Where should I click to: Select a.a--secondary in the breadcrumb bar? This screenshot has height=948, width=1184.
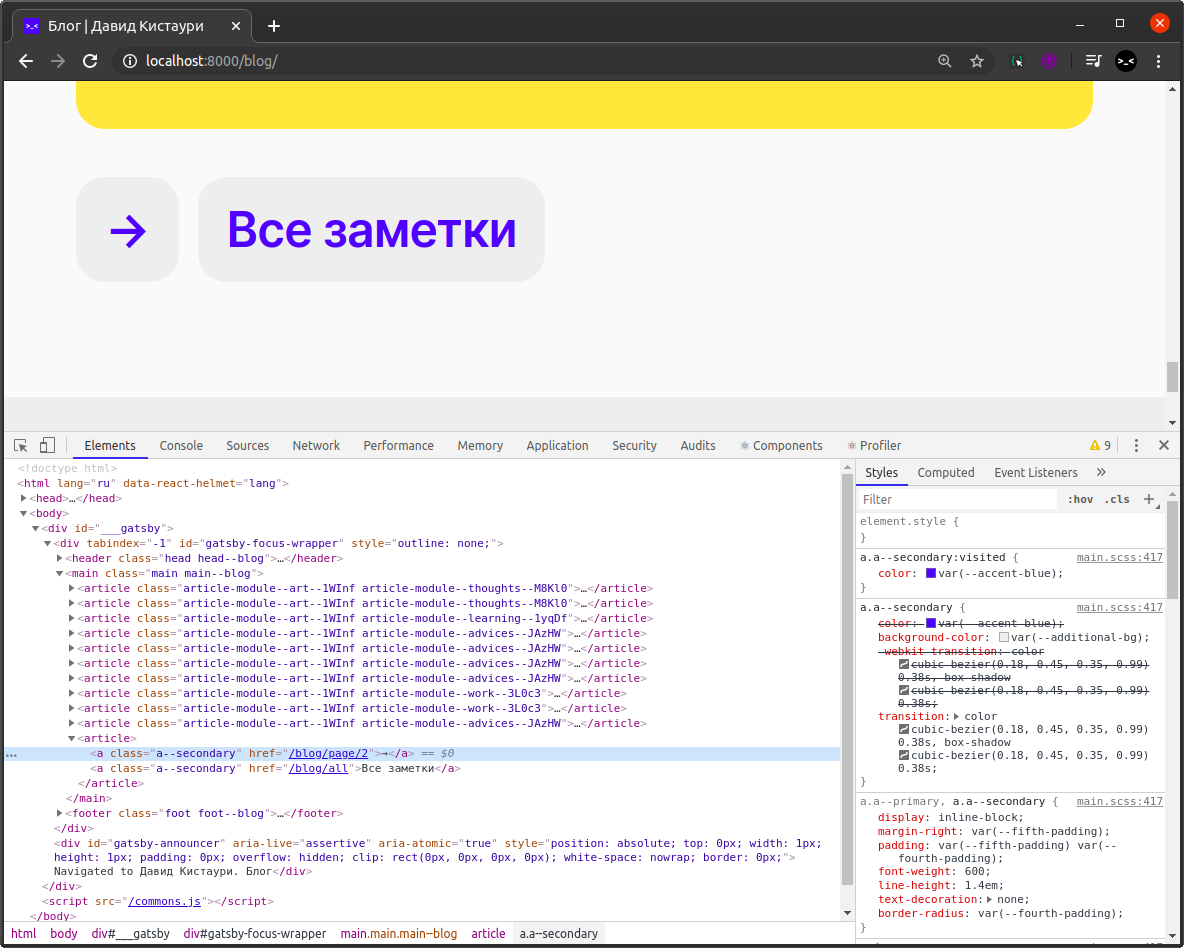pyautogui.click(x=558, y=933)
